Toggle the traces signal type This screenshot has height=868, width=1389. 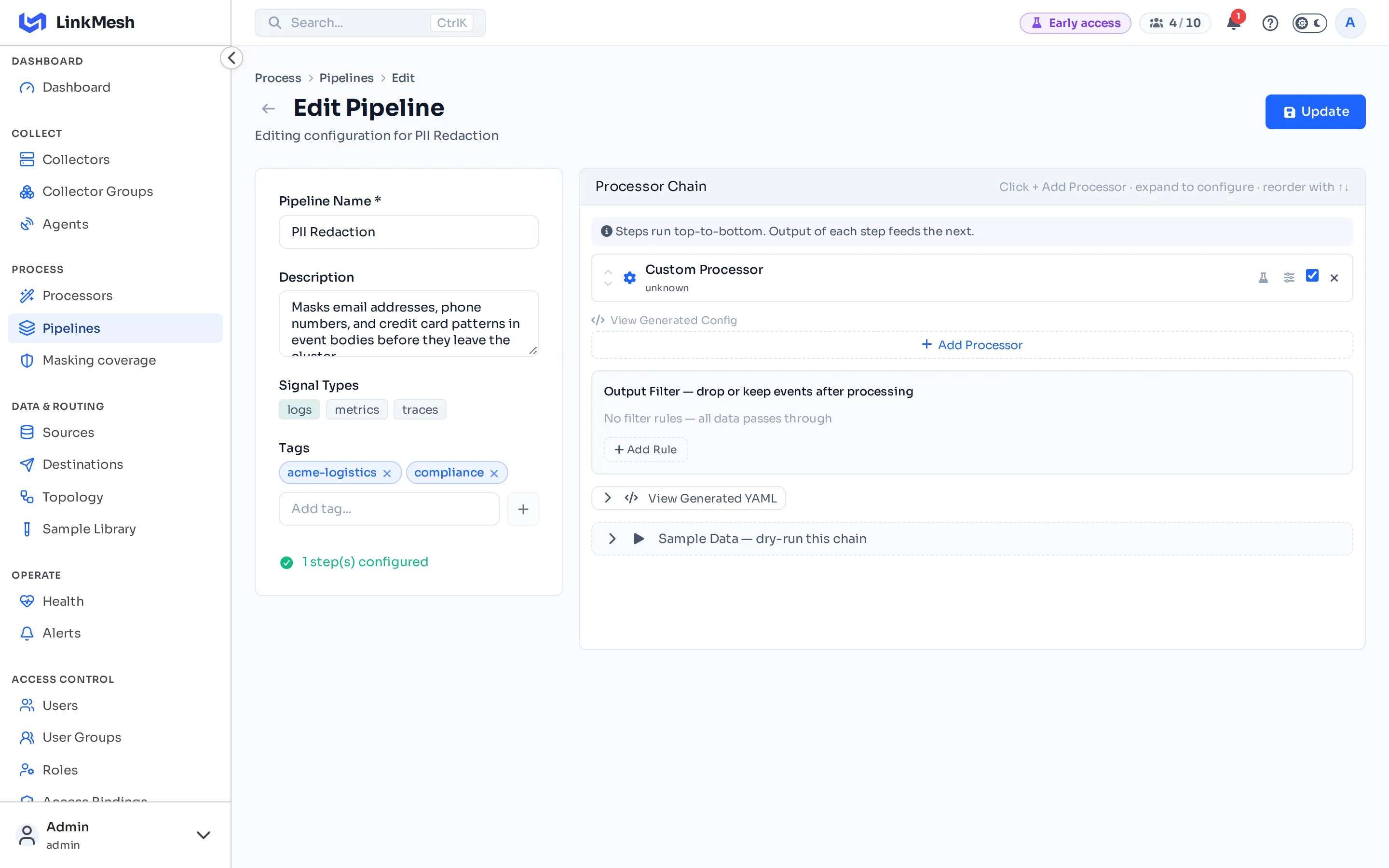click(420, 409)
